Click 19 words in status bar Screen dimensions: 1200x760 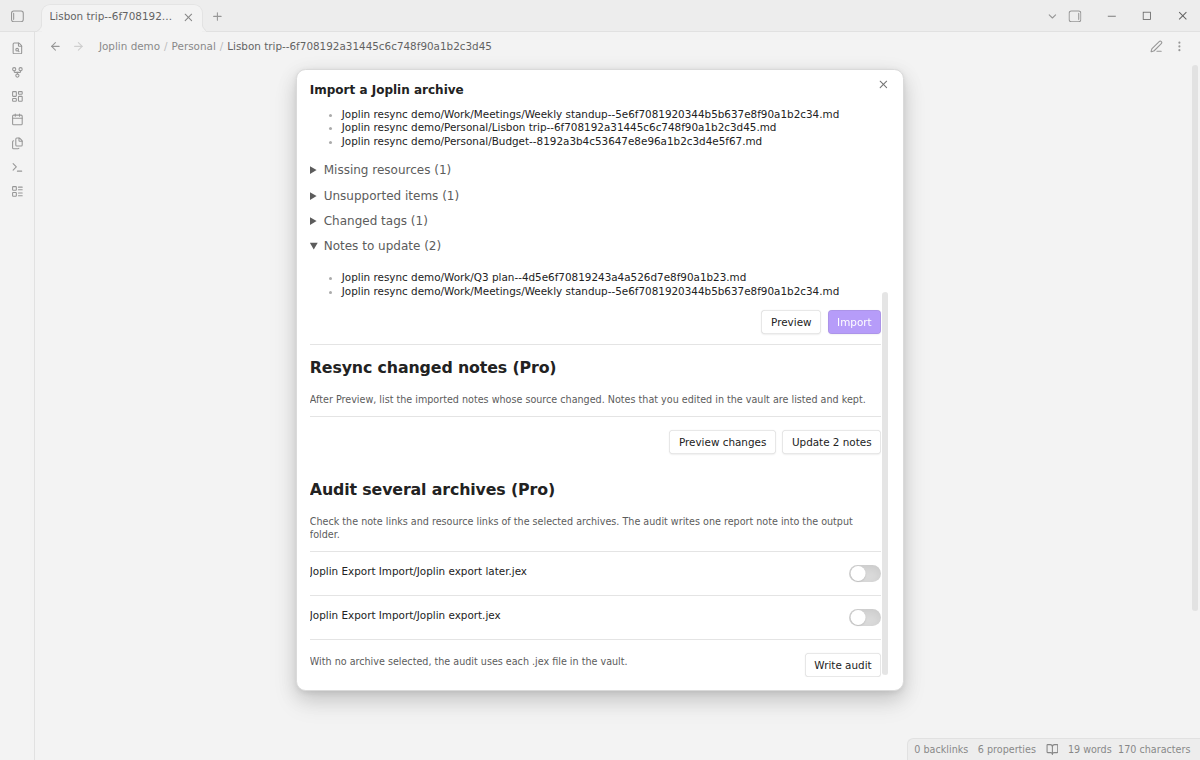point(1089,749)
